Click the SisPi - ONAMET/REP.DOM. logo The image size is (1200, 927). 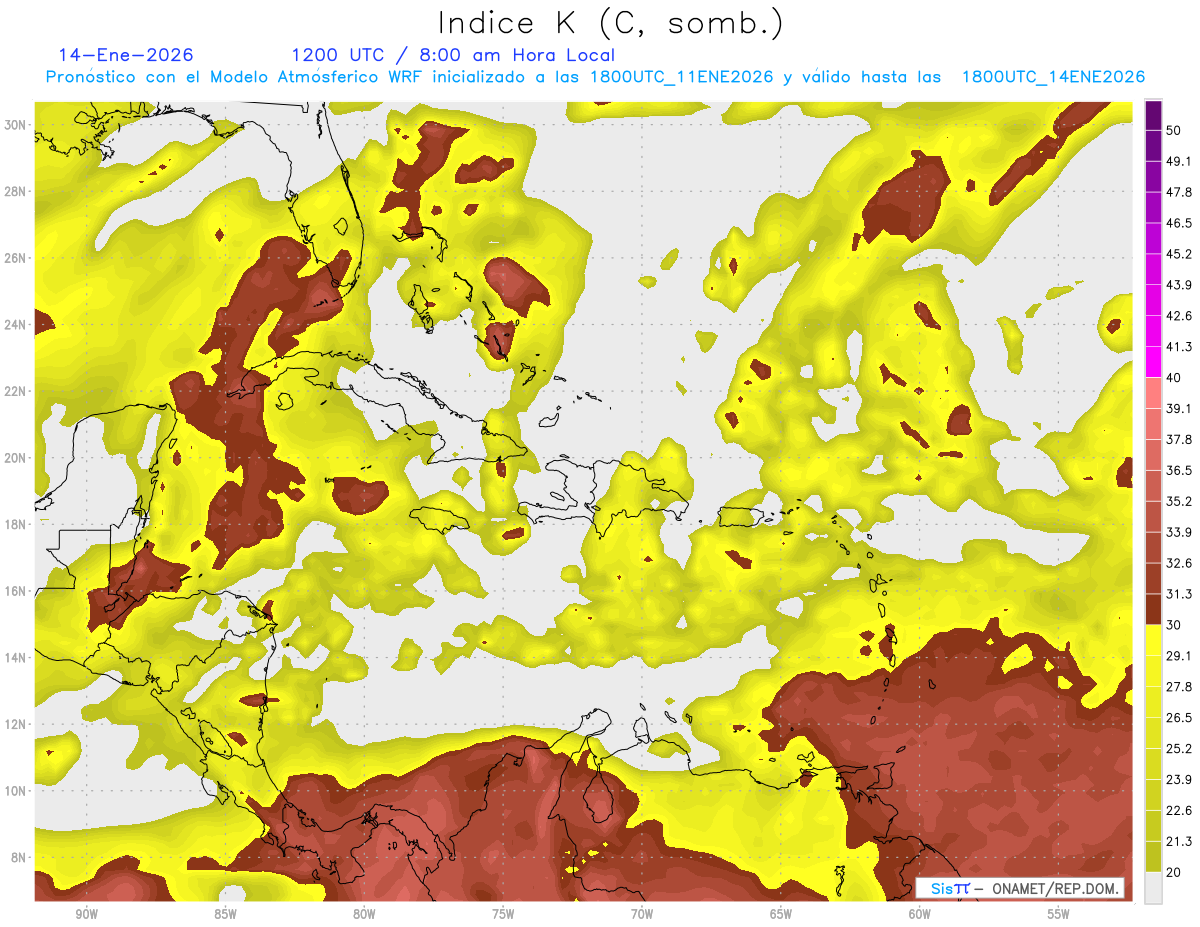point(1019,888)
